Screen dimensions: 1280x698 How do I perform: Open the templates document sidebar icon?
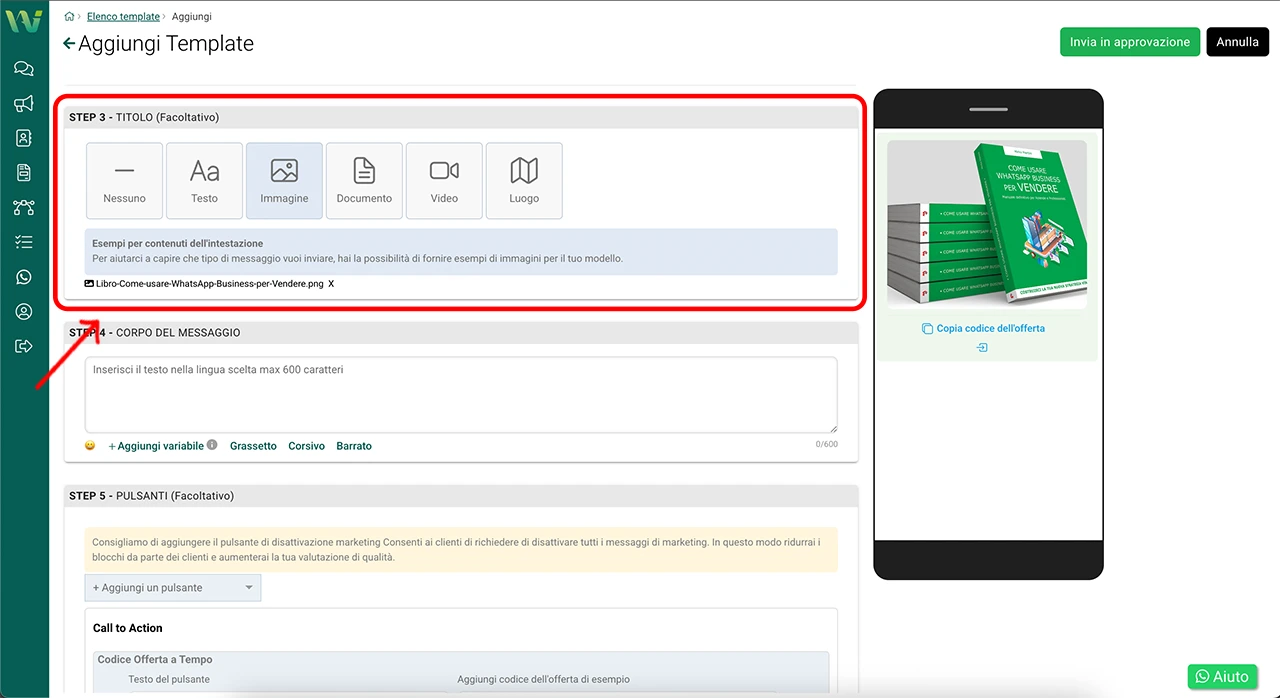coord(24,173)
